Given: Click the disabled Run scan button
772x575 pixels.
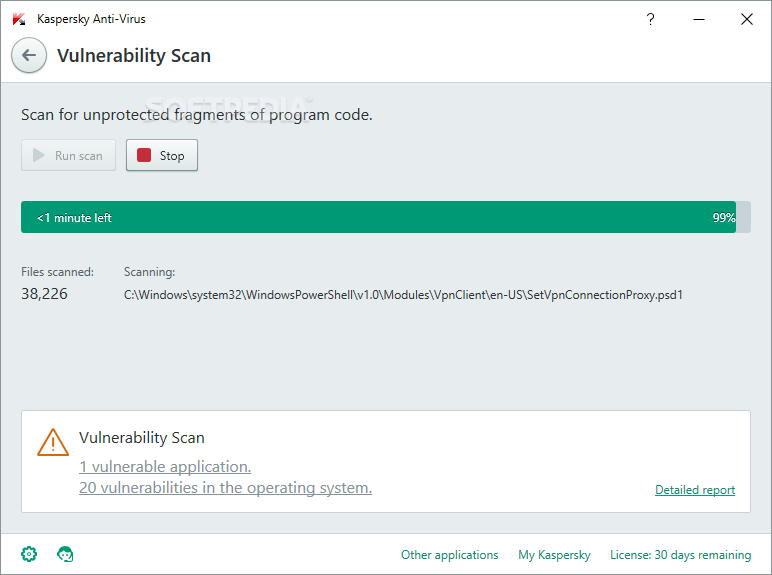Looking at the screenshot, I should pos(68,155).
